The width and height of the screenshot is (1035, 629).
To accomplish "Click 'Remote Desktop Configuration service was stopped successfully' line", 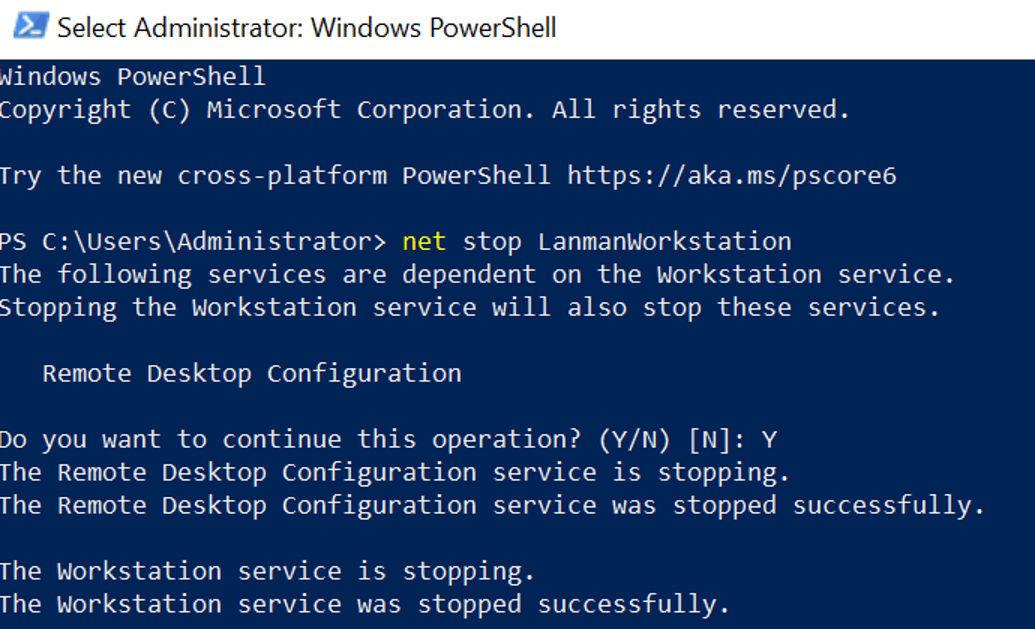I will (x=492, y=506).
